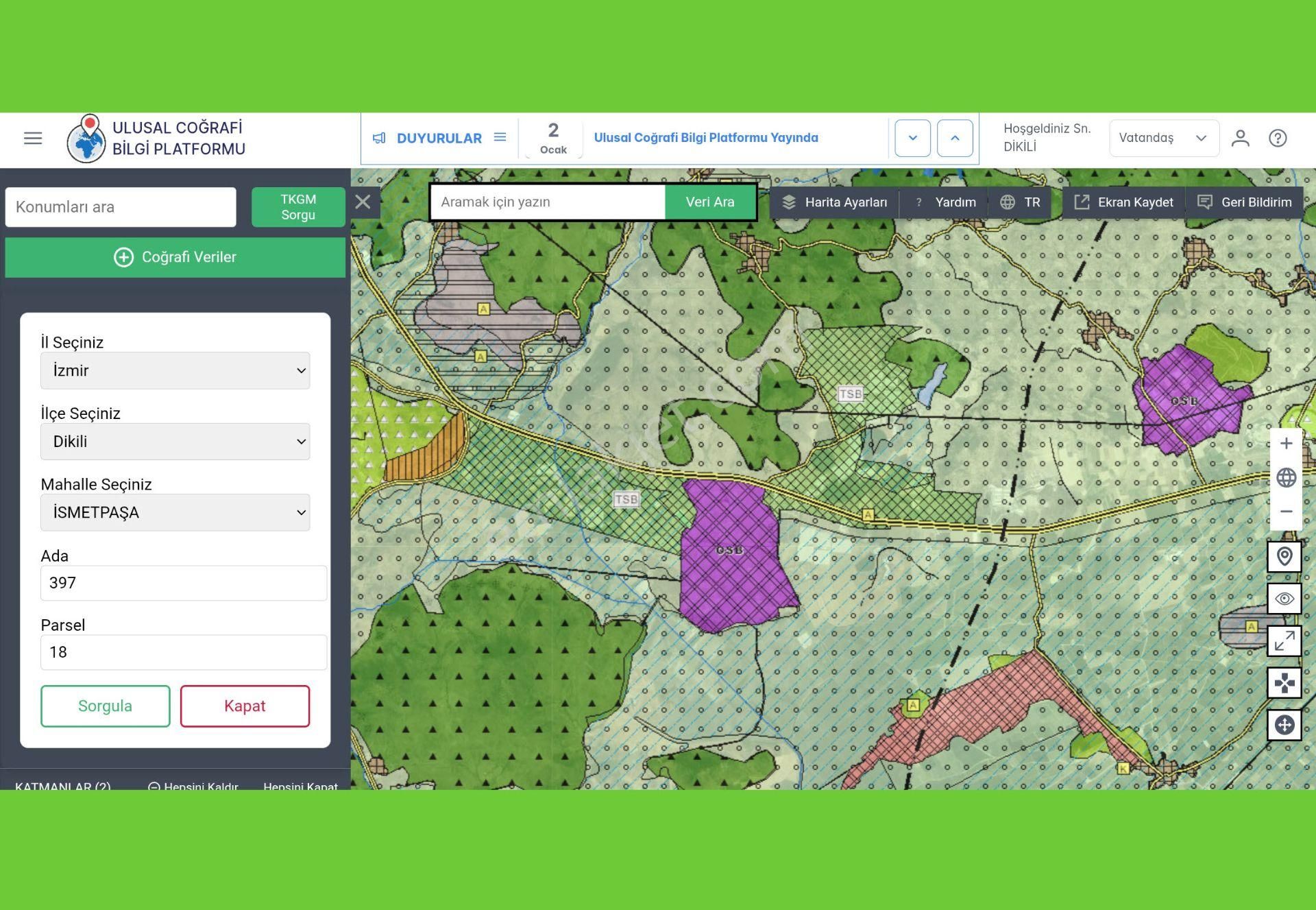Open the hamburger menu icon
Screen dimensions: 1316x910
coord(33,139)
